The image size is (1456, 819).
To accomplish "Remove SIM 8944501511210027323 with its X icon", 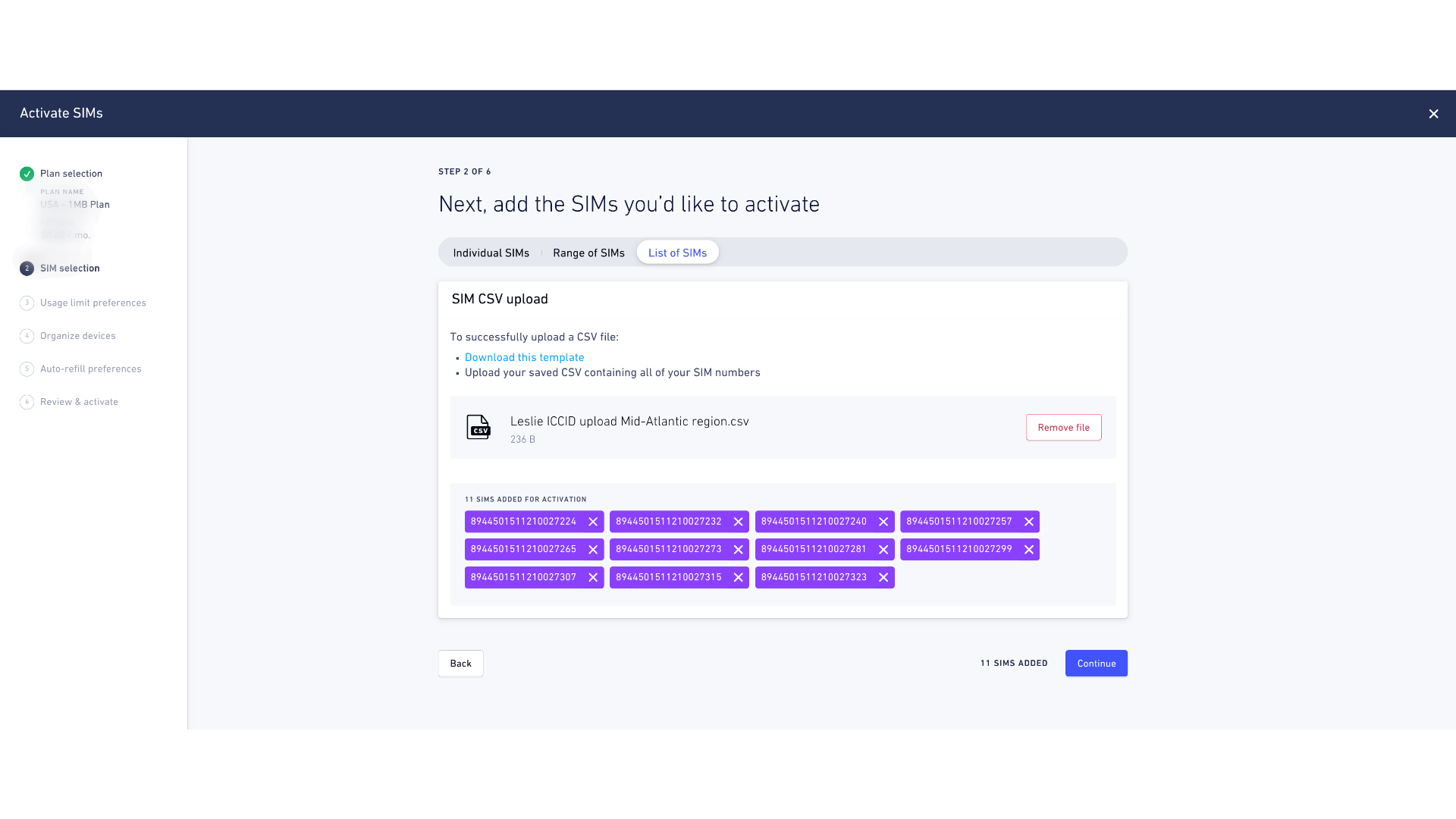I will 883,577.
